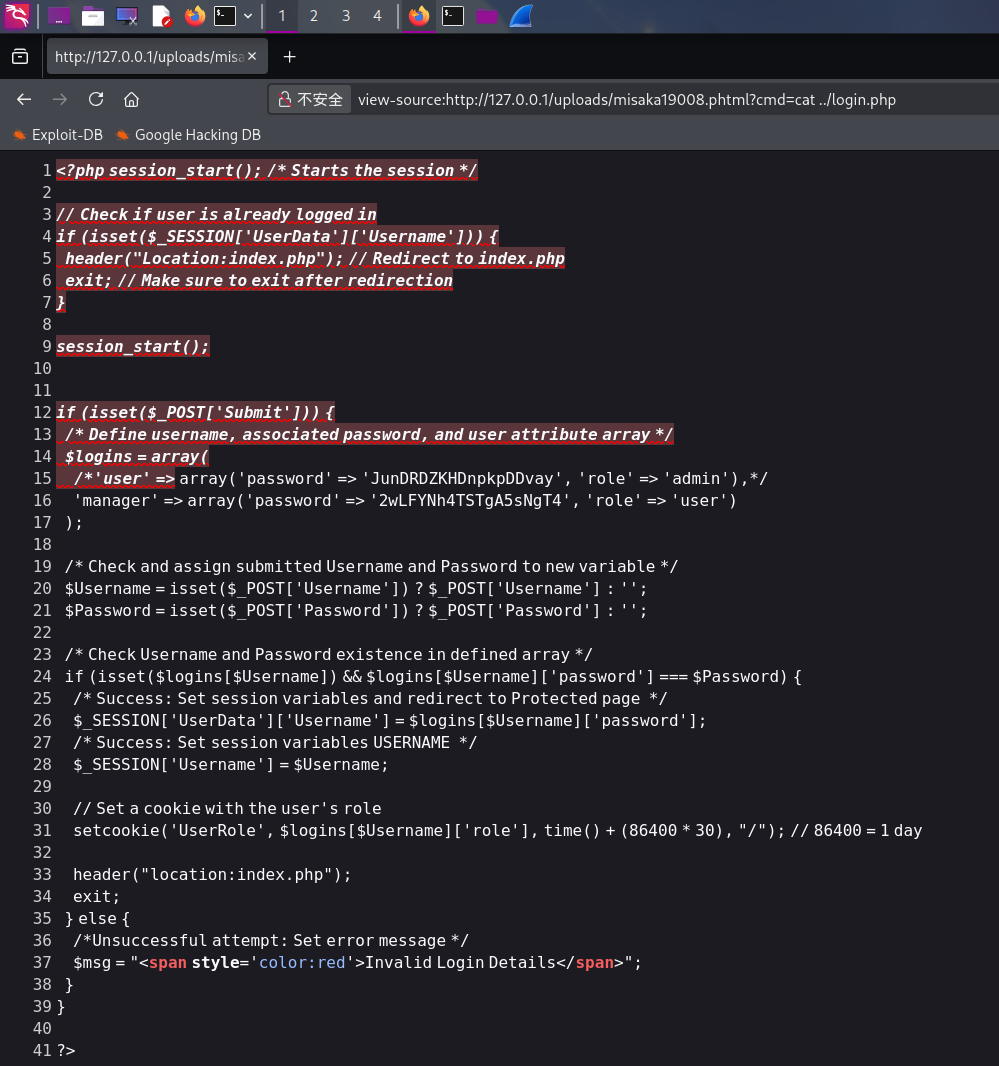This screenshot has width=999, height=1066.
Task: Click '// Check if user is already logged in'
Action: point(216,214)
